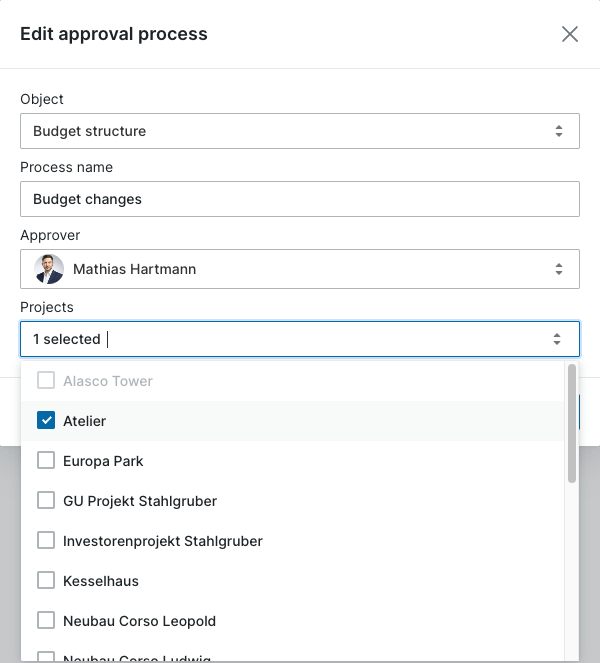Click the Projects field's up-down arrows icon

[557, 339]
